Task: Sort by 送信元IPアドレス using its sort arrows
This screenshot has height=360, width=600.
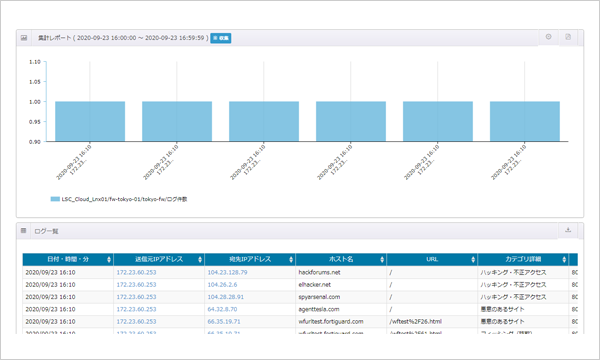Action: [x=200, y=259]
